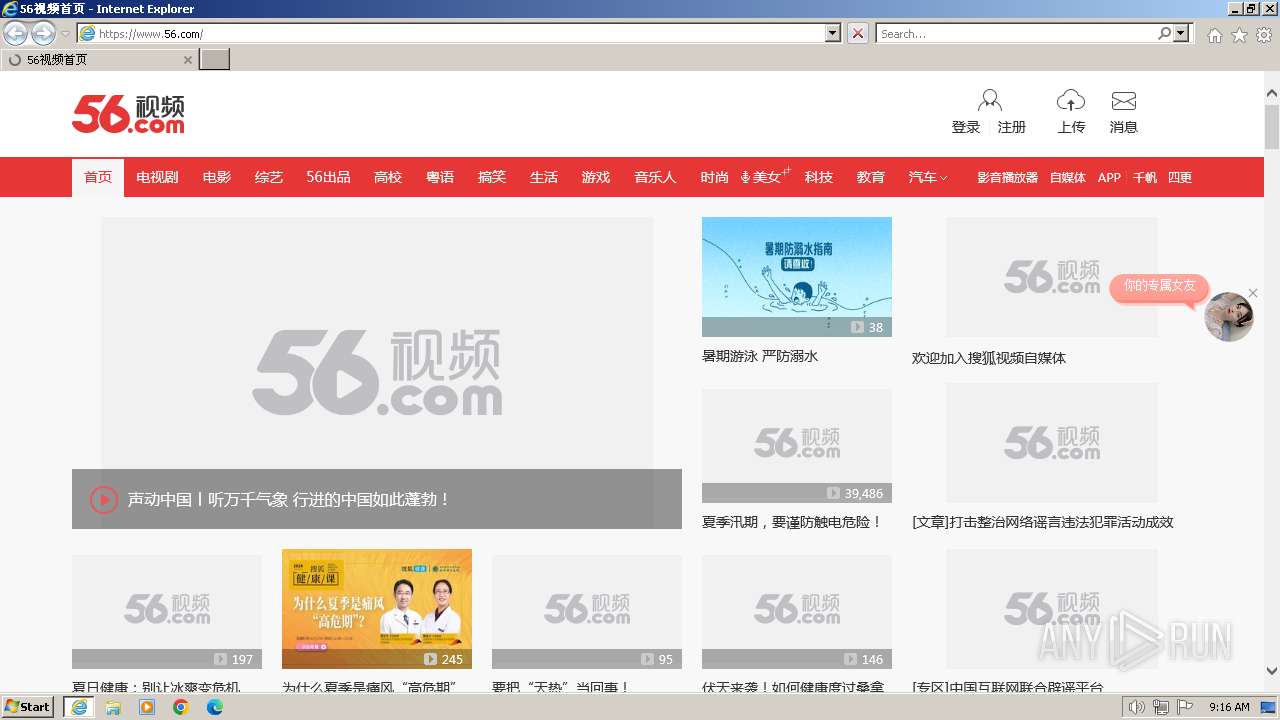
Task: Click the 登录 user icon
Action: click(990, 100)
